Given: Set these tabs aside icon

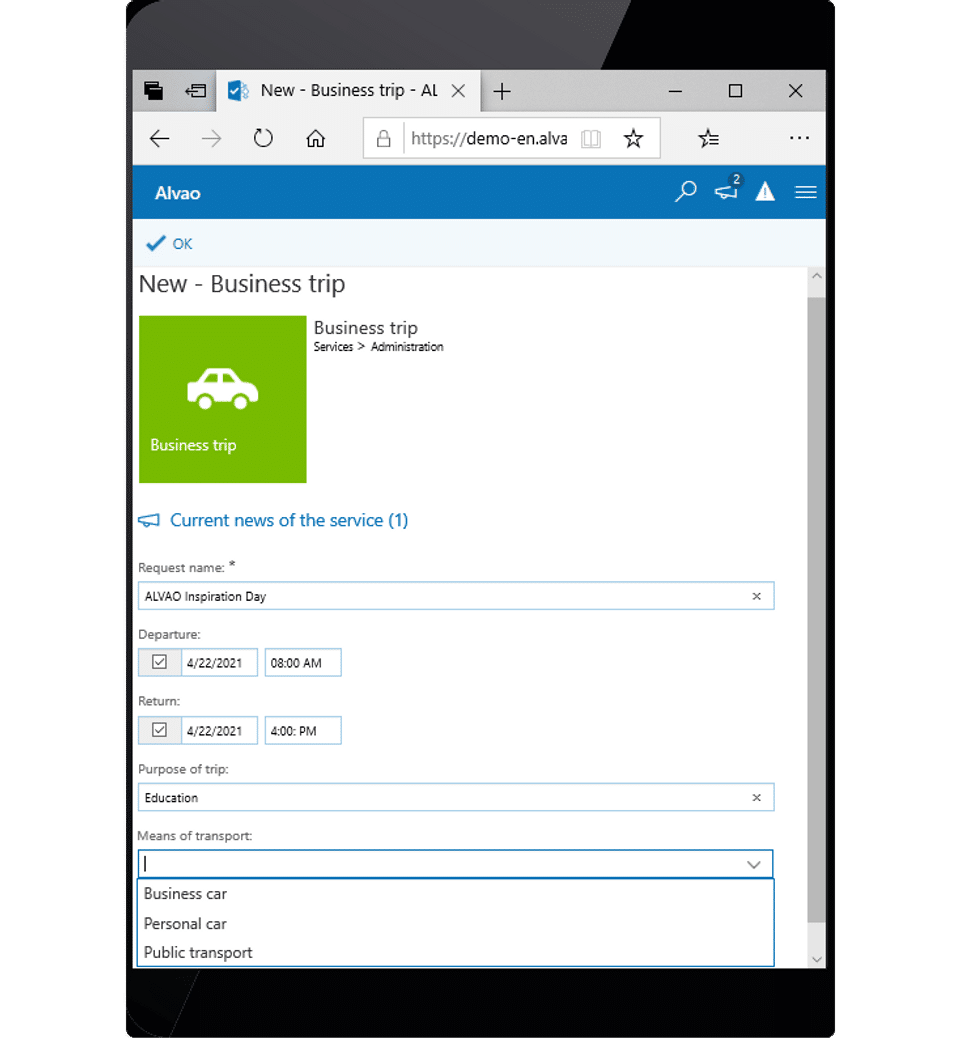Looking at the screenshot, I should tap(195, 91).
